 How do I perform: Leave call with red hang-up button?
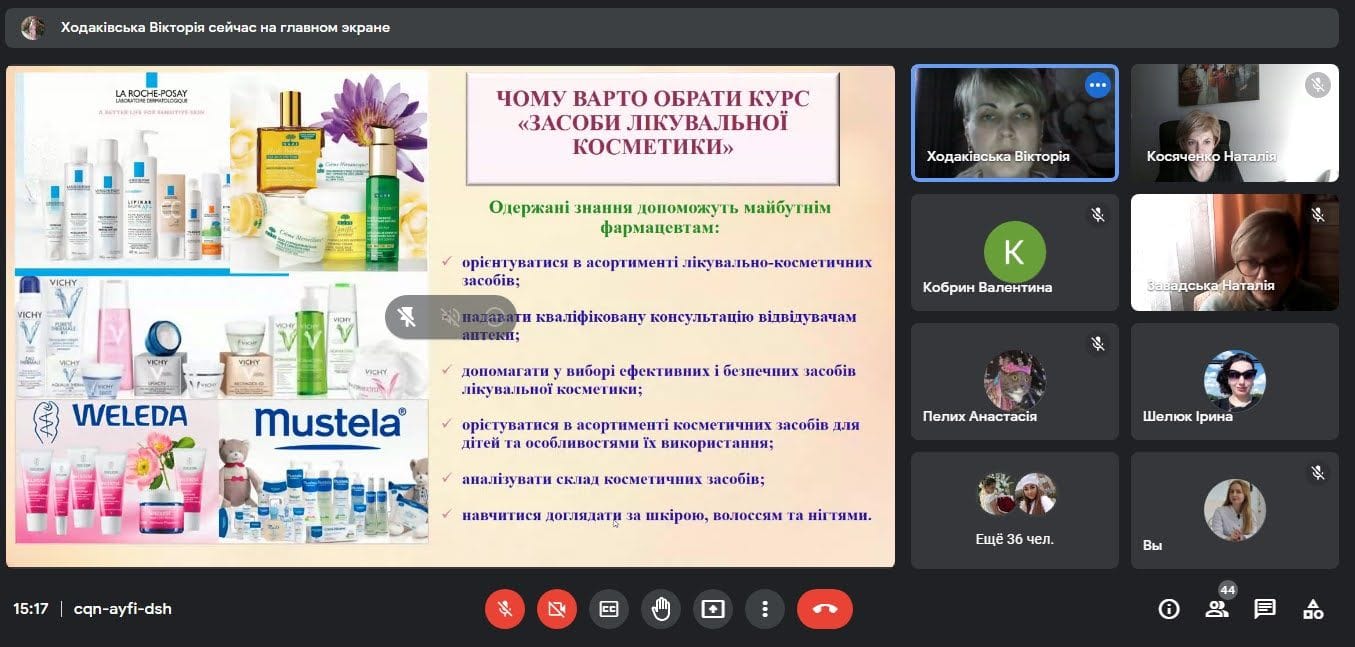(x=825, y=608)
